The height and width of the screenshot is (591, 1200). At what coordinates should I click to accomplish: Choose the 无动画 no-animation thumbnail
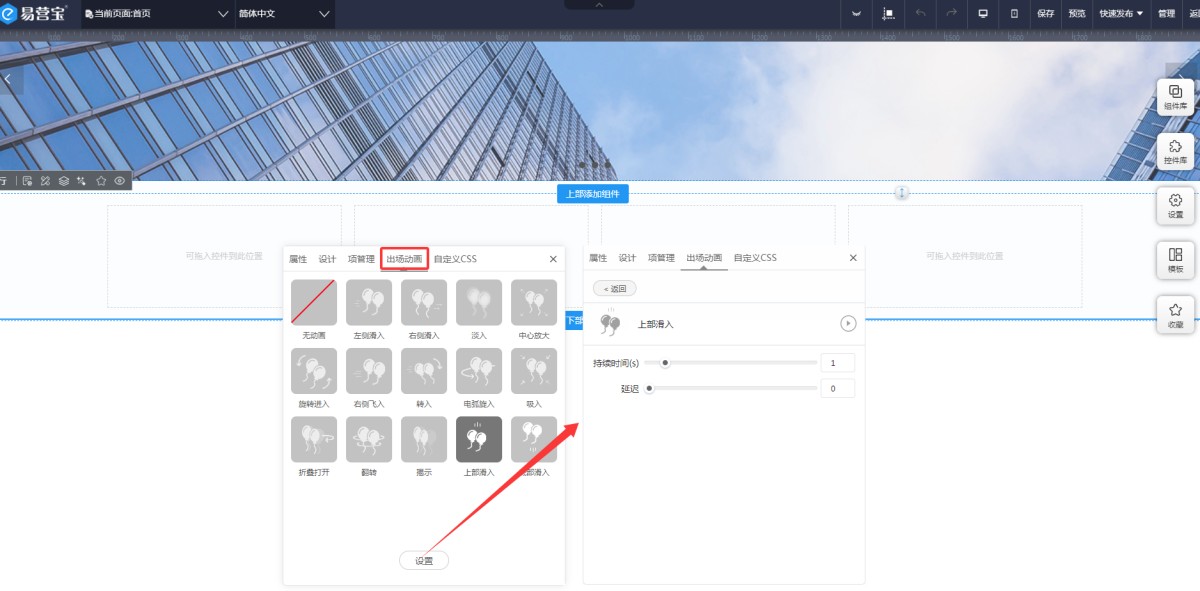click(x=313, y=303)
